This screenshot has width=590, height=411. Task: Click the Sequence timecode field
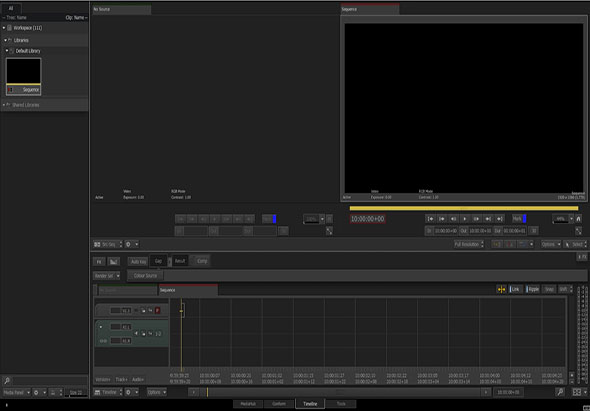(x=368, y=219)
